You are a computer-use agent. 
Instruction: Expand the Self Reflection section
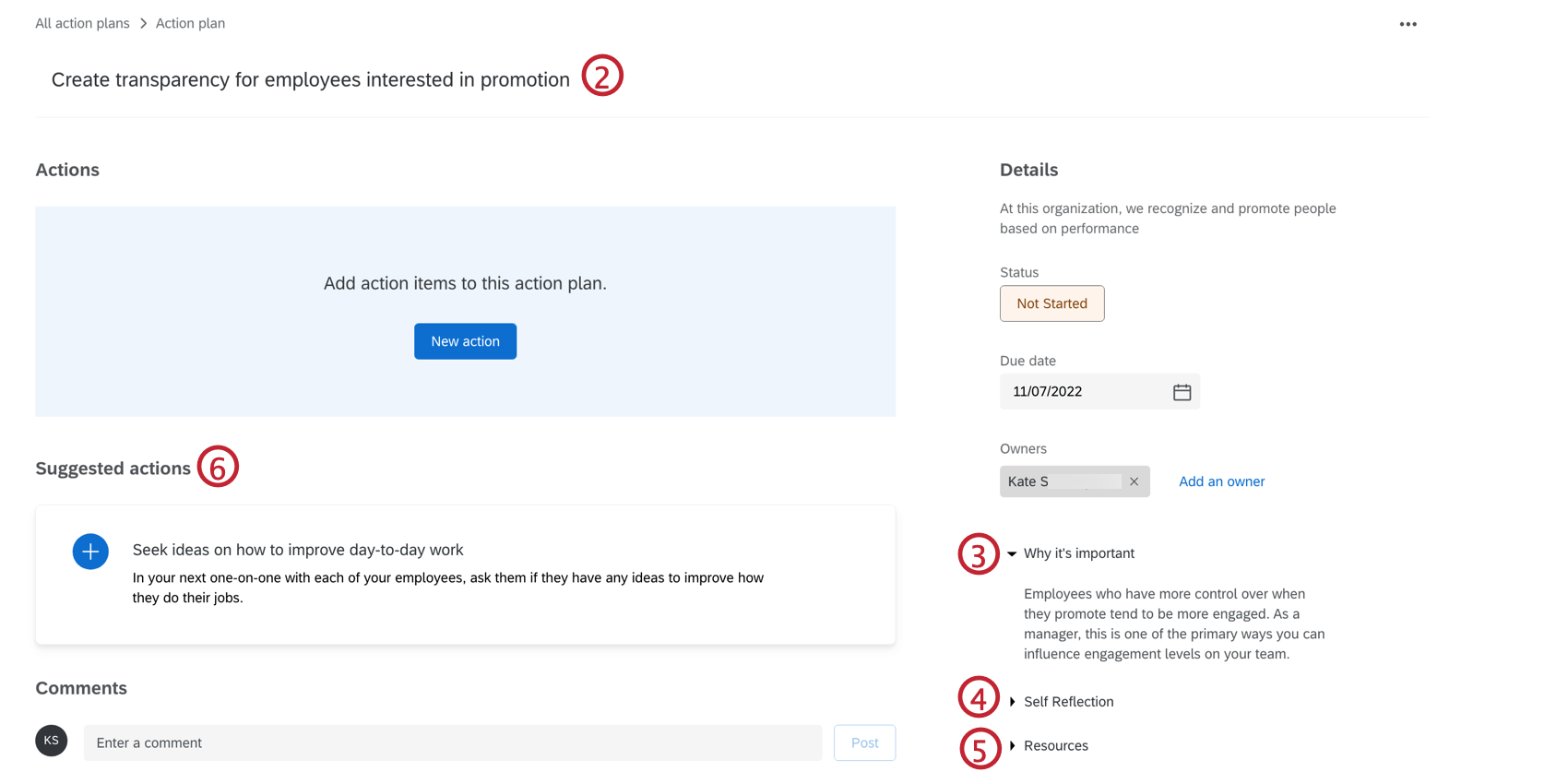[1013, 702]
